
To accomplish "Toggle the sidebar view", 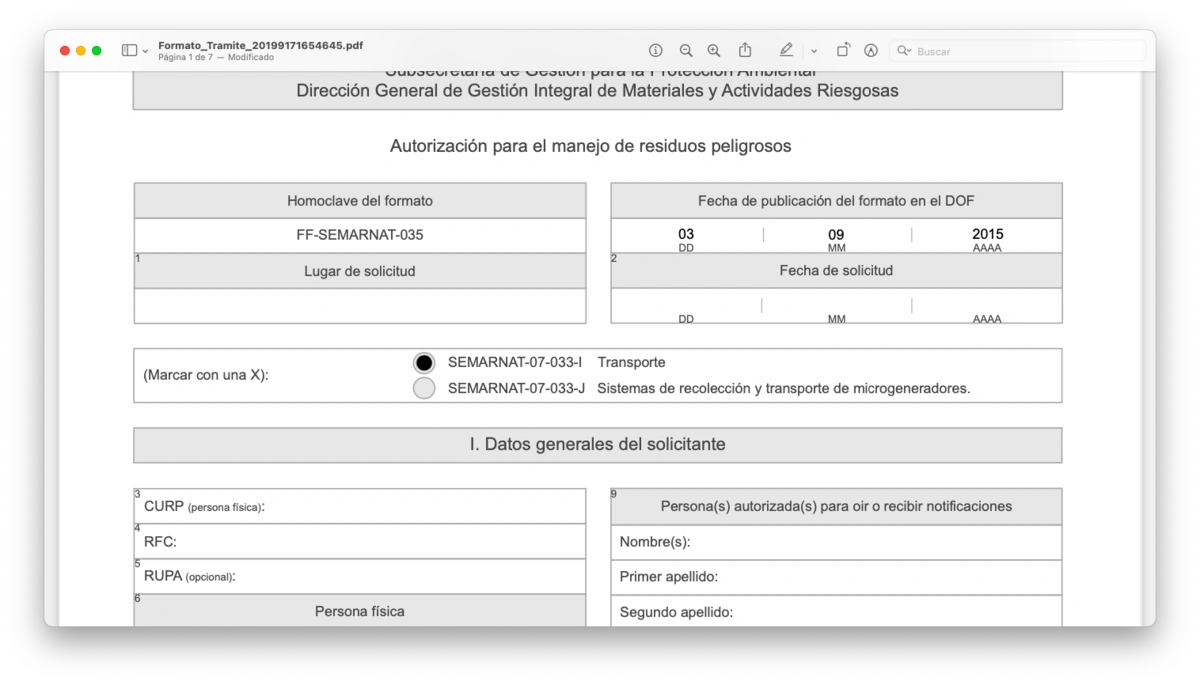I will click(x=127, y=50).
